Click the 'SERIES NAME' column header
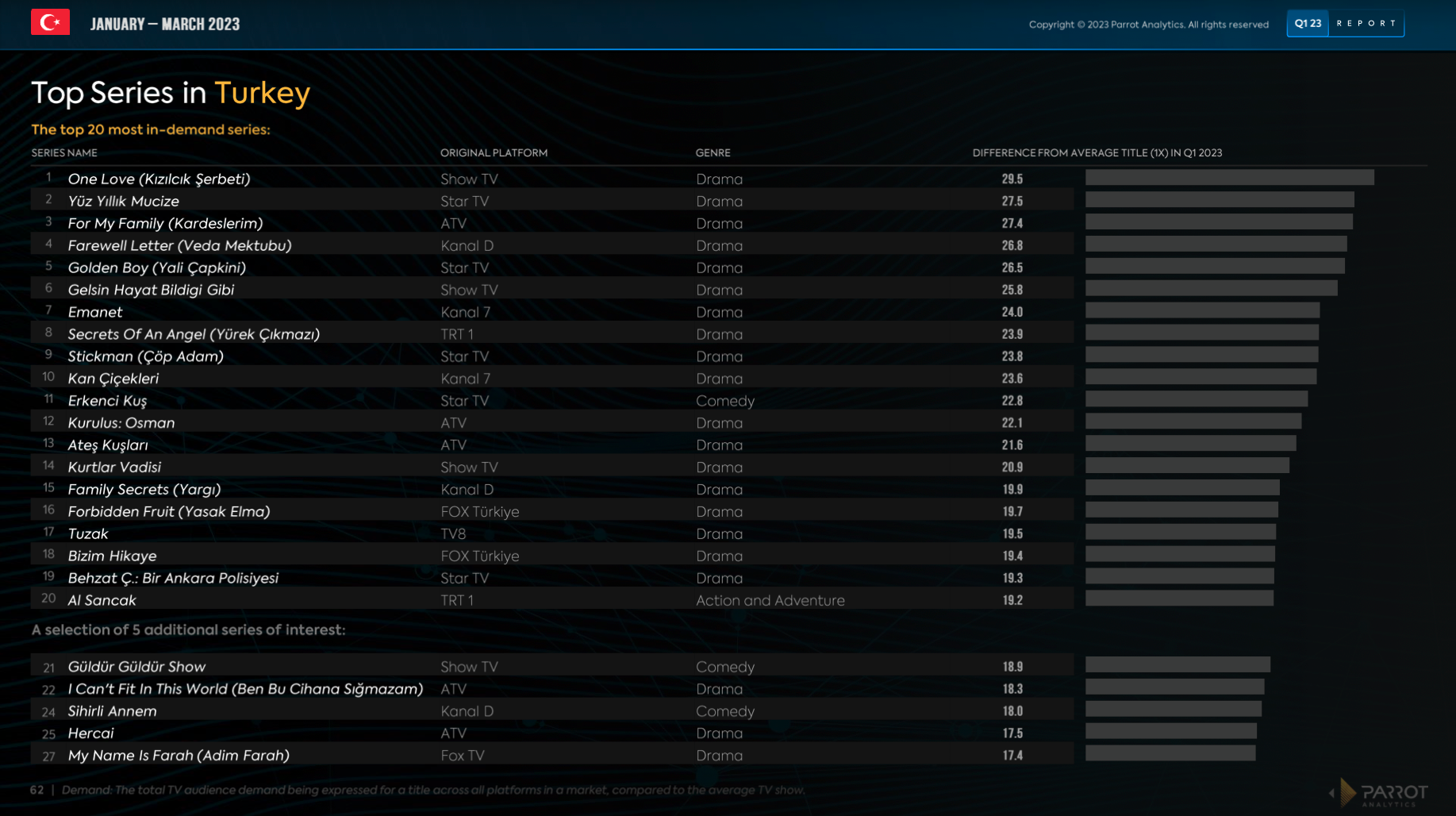This screenshot has width=1456, height=816. click(64, 152)
